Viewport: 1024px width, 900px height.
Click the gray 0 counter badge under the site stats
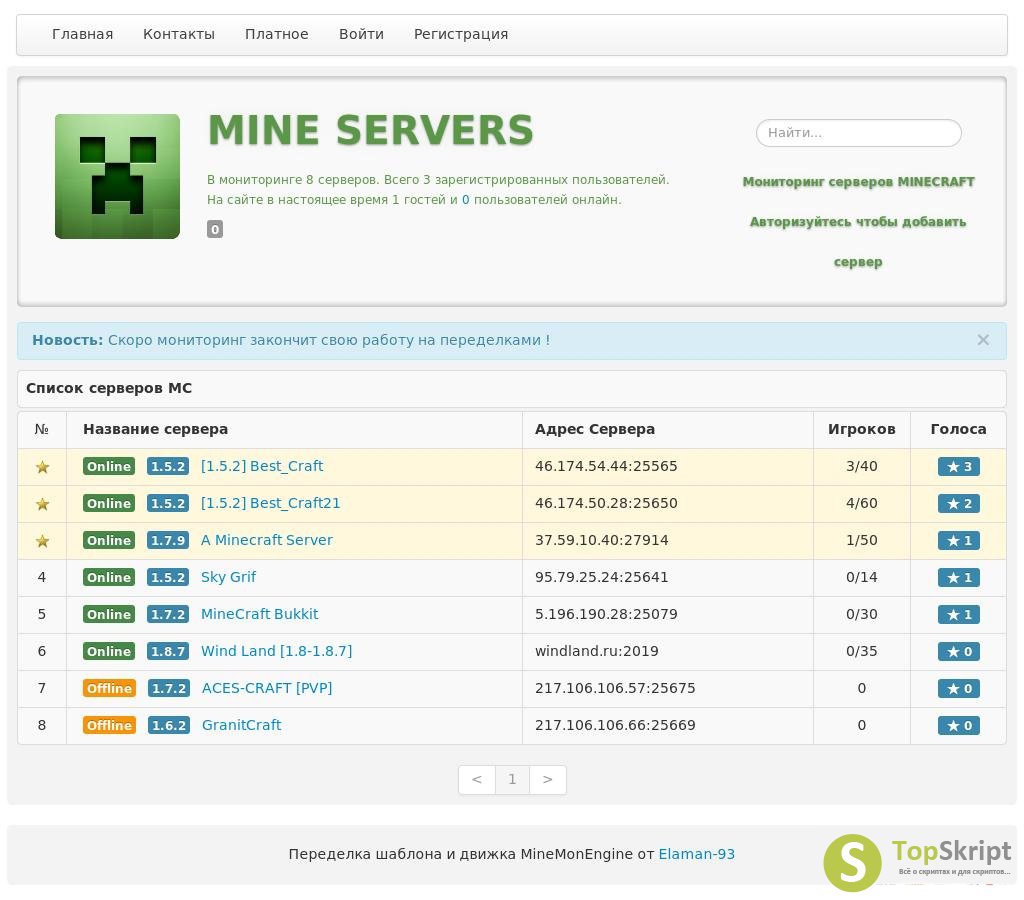coord(215,229)
